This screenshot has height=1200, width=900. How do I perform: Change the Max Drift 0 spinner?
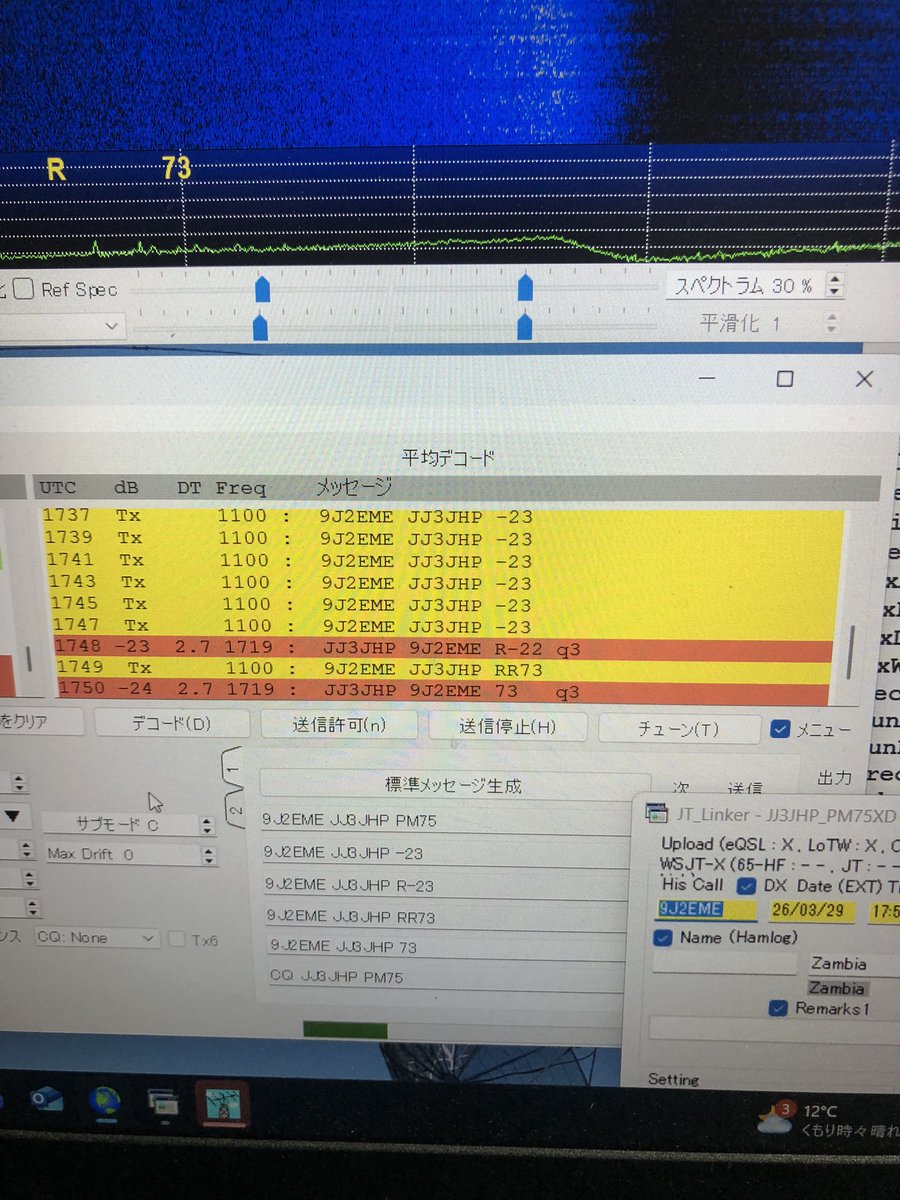click(207, 855)
